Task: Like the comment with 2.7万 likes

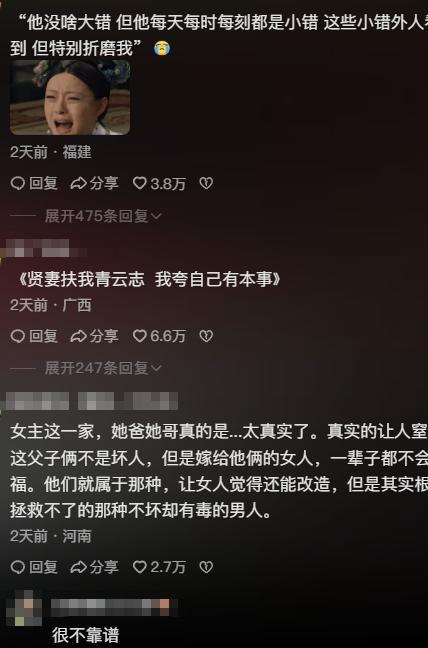Action: (x=159, y=567)
